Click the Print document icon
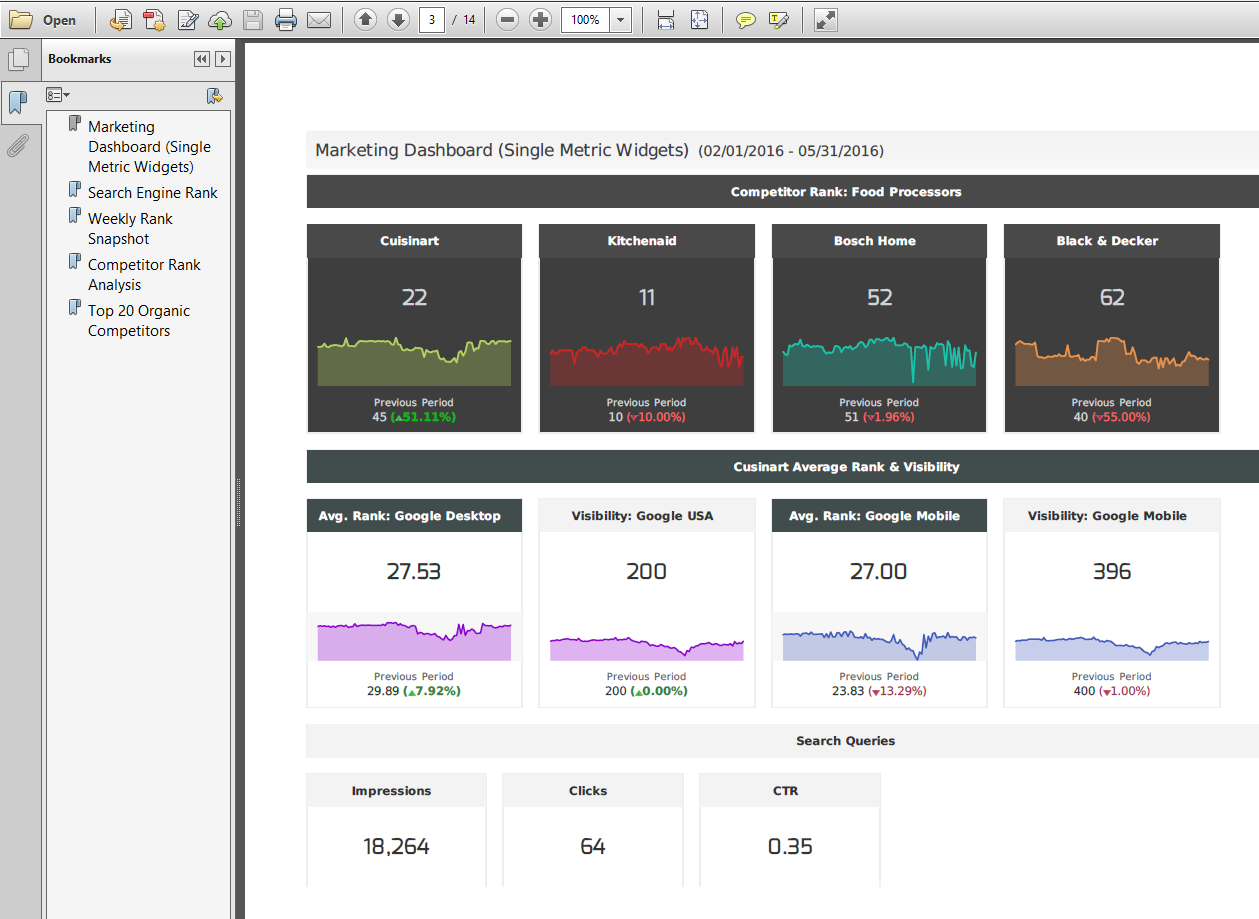 pyautogui.click(x=286, y=20)
